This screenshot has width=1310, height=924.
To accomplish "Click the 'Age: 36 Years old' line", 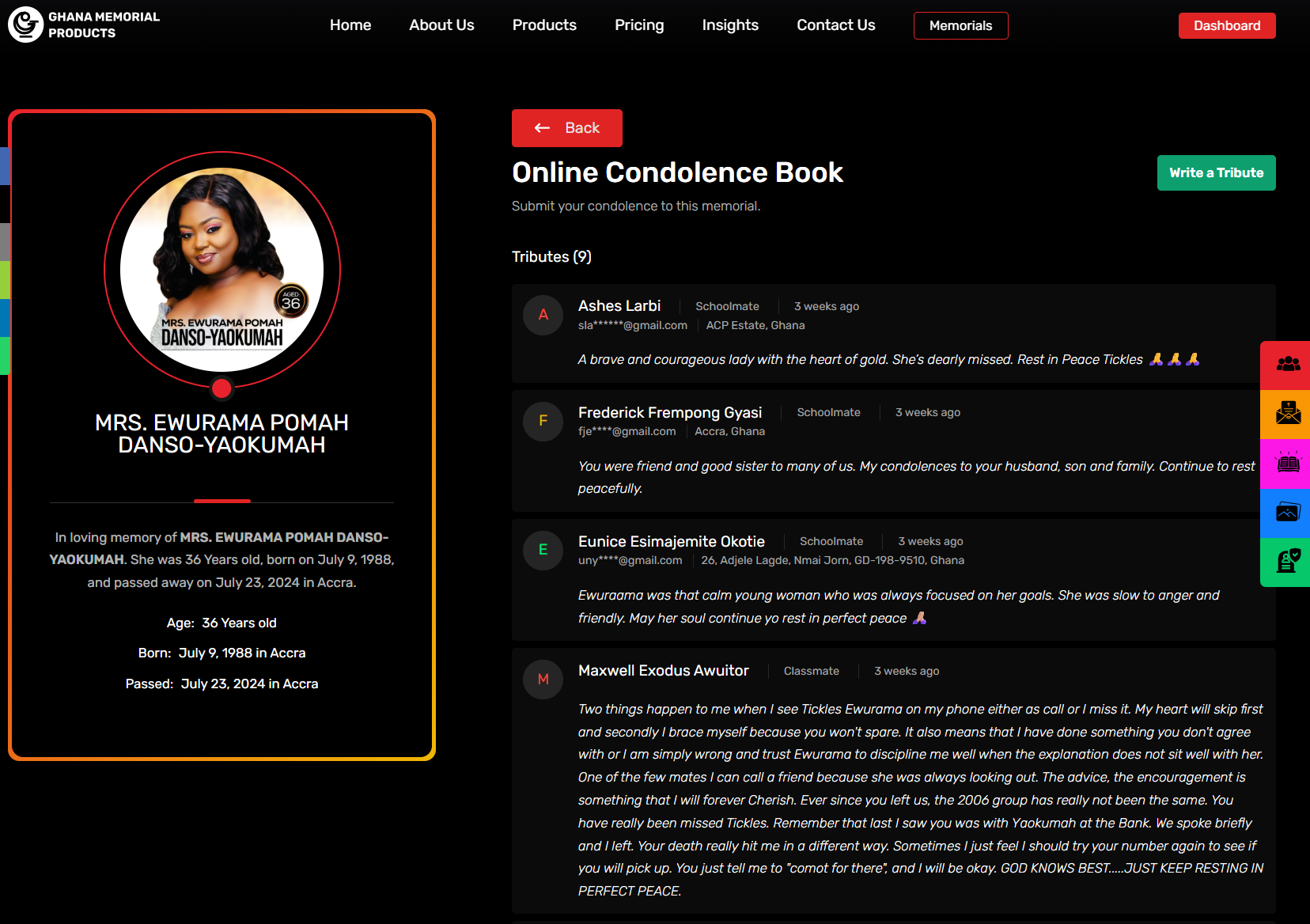I will [221, 623].
